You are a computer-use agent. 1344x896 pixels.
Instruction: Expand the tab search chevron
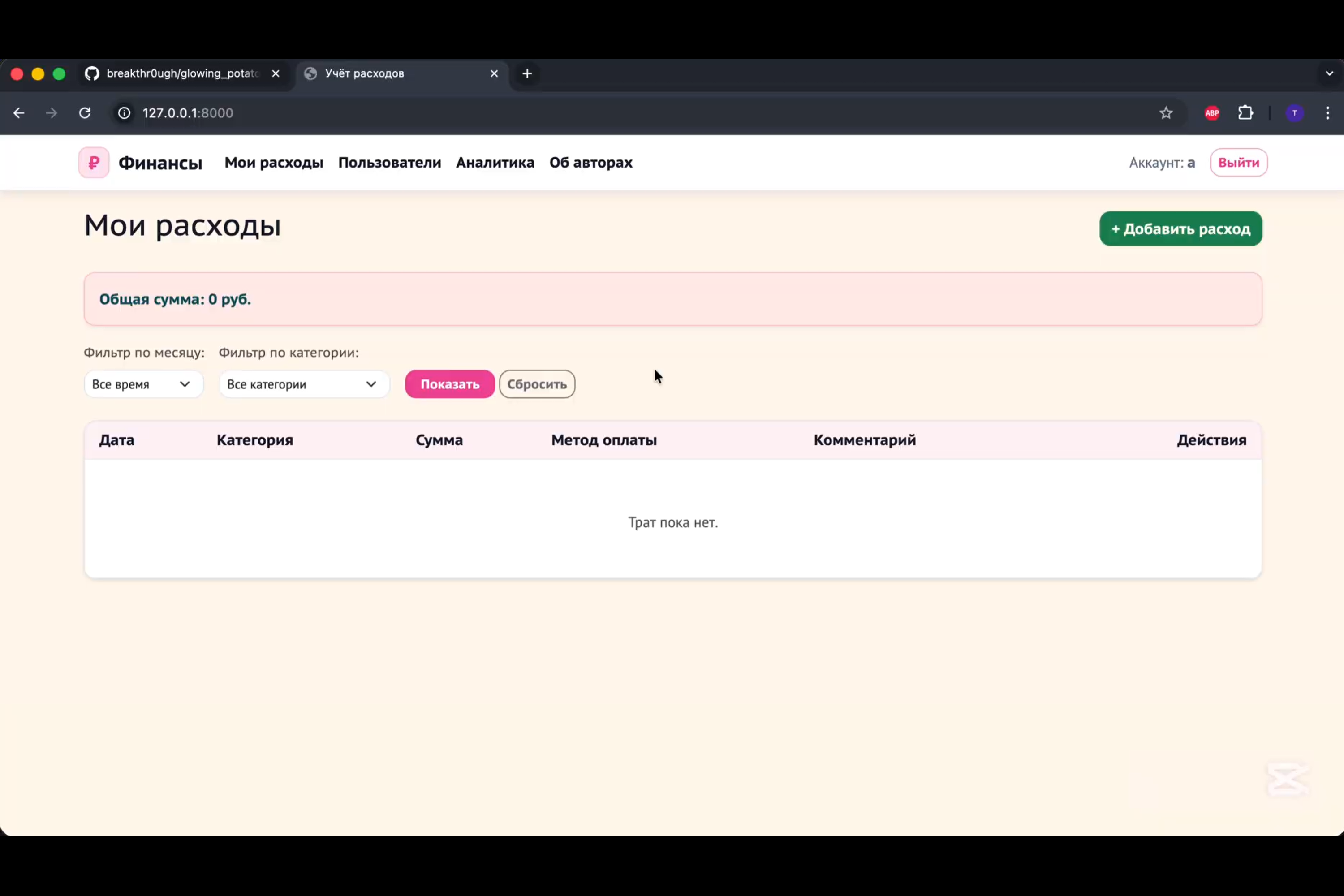coord(1329,74)
